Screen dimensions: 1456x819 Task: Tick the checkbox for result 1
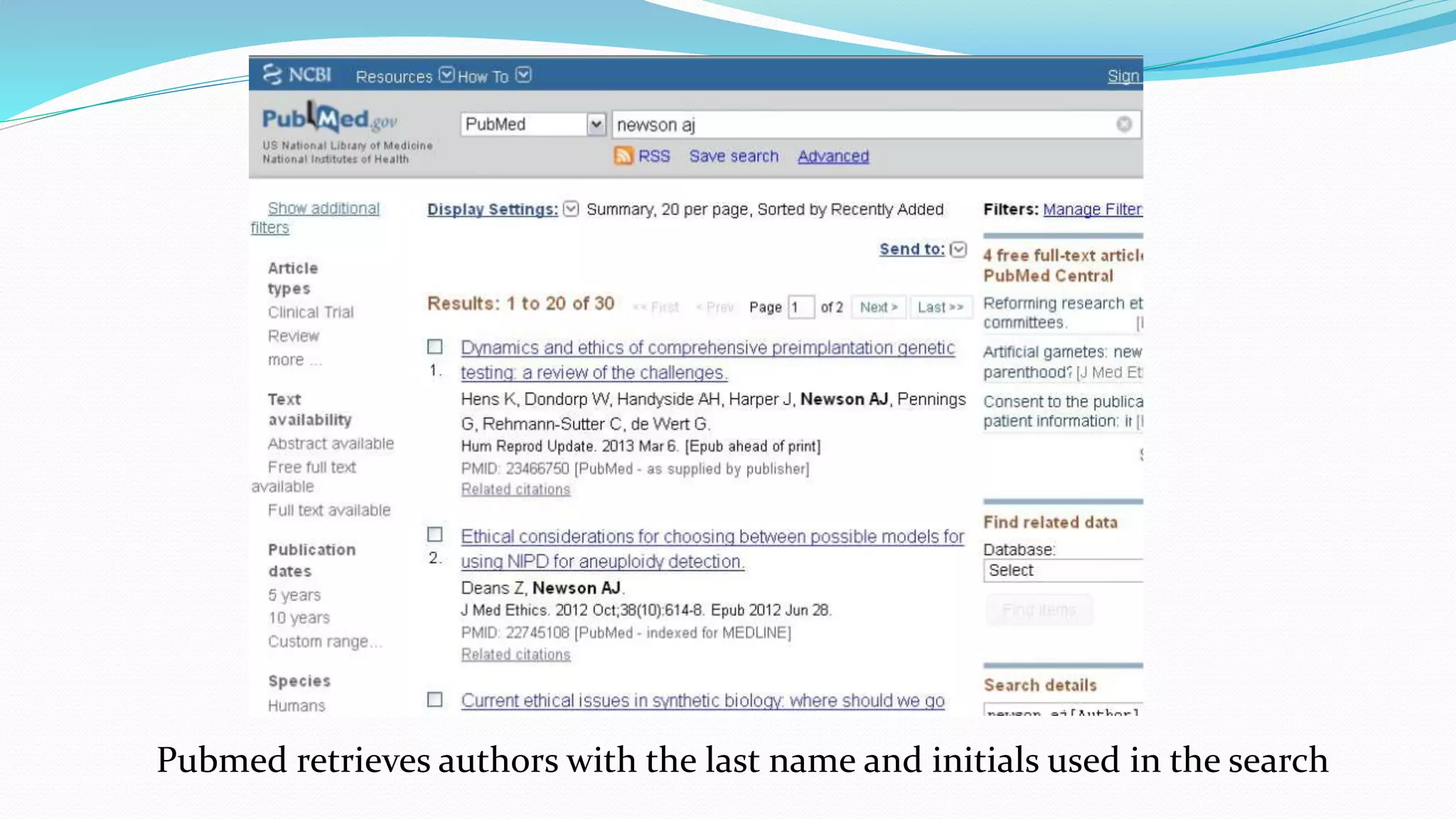[434, 347]
